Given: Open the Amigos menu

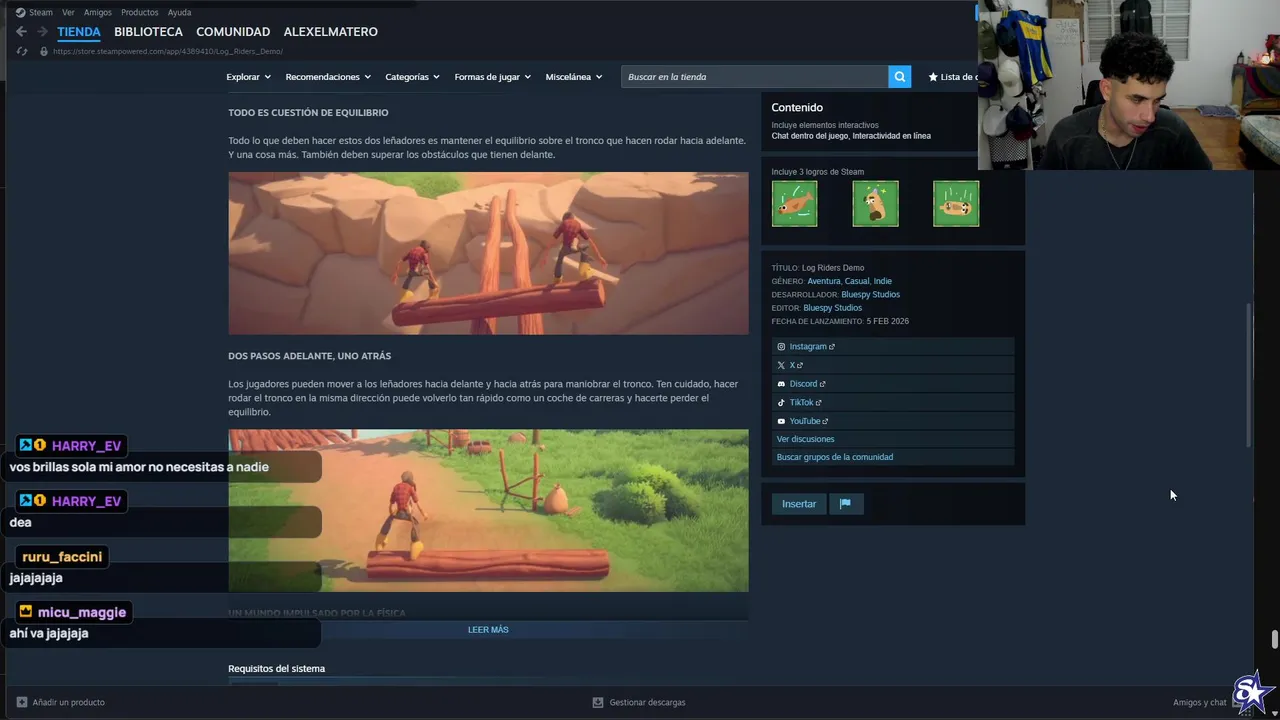Looking at the screenshot, I should [x=98, y=12].
